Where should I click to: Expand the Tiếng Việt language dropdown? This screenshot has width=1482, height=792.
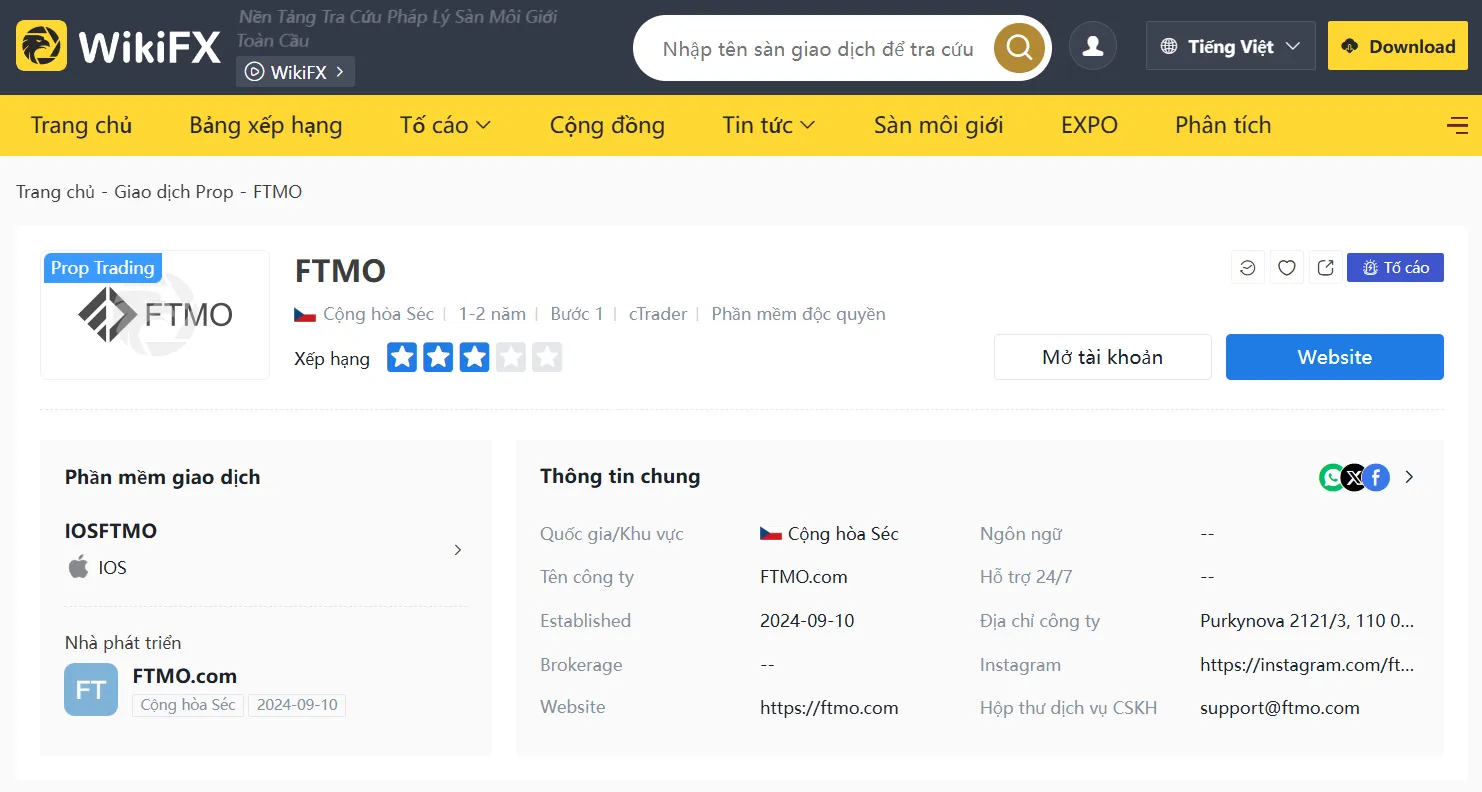(1230, 46)
